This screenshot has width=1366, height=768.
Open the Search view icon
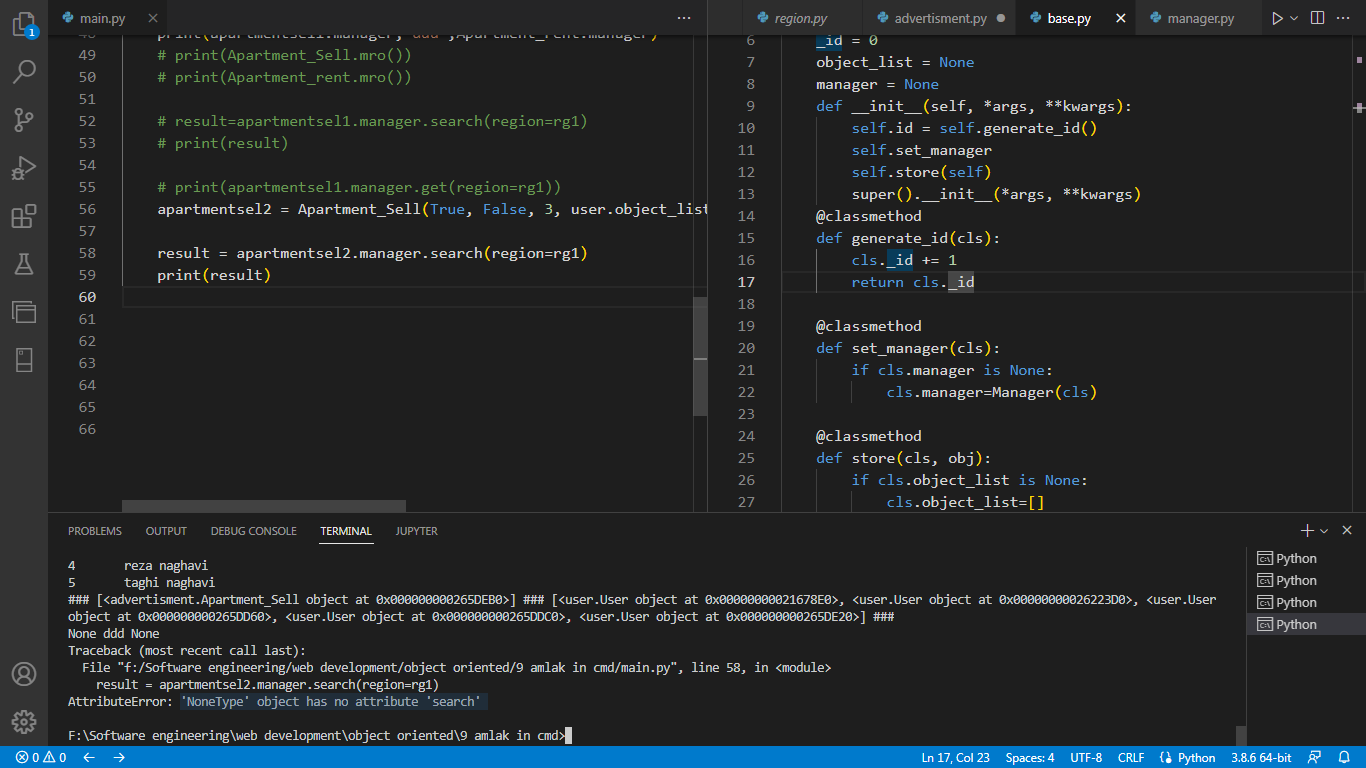(24, 72)
